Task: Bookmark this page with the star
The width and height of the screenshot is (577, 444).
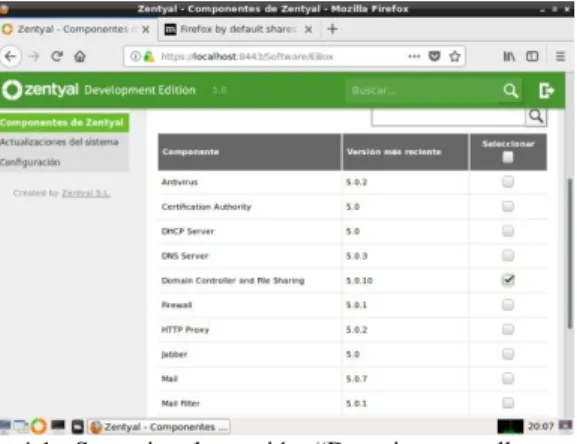Action: [x=455, y=56]
